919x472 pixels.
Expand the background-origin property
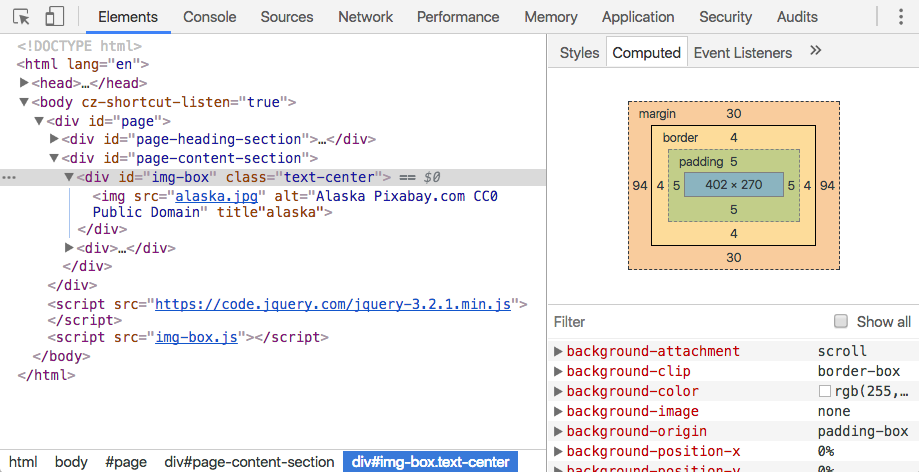pos(559,432)
